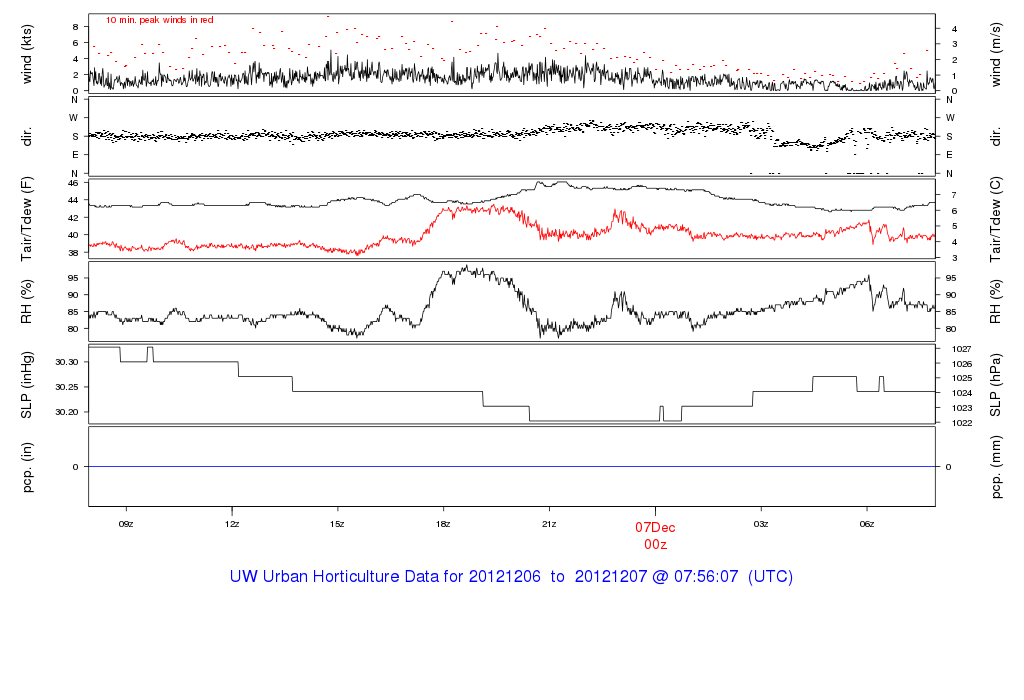The width and height of the screenshot is (1024, 700).
Task: Click the left 'RH (%)' axis label
Action: click(27, 302)
